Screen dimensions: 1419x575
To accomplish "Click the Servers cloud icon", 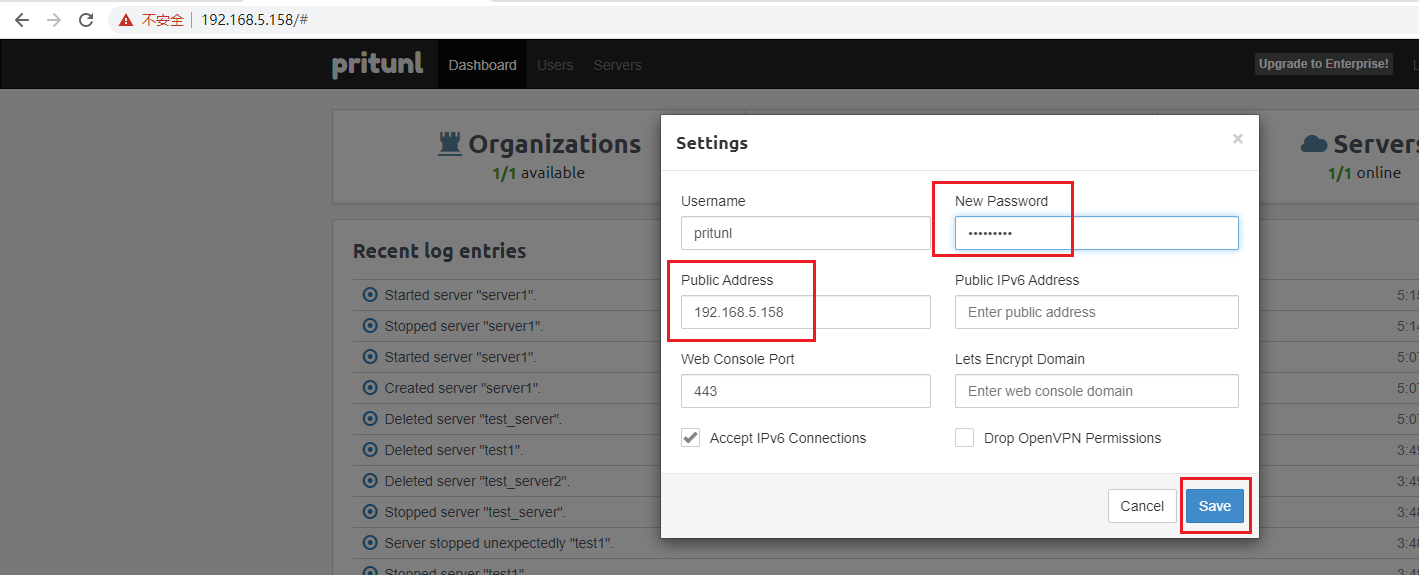I will [x=1313, y=145].
